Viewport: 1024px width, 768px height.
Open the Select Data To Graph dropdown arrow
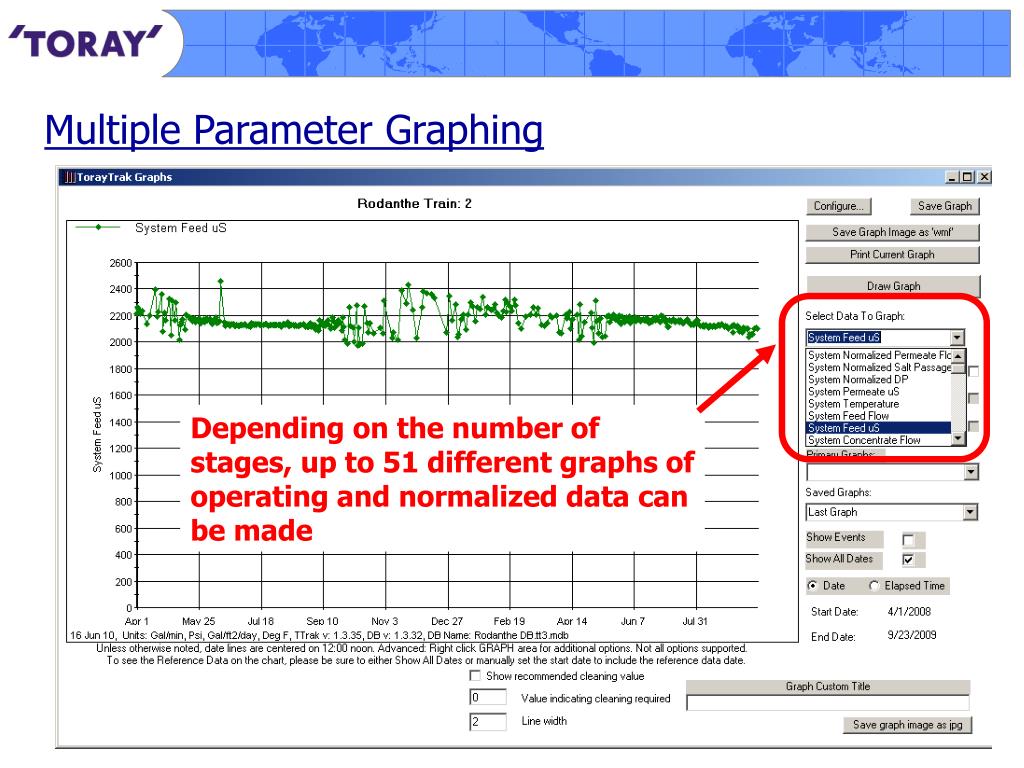tap(957, 338)
